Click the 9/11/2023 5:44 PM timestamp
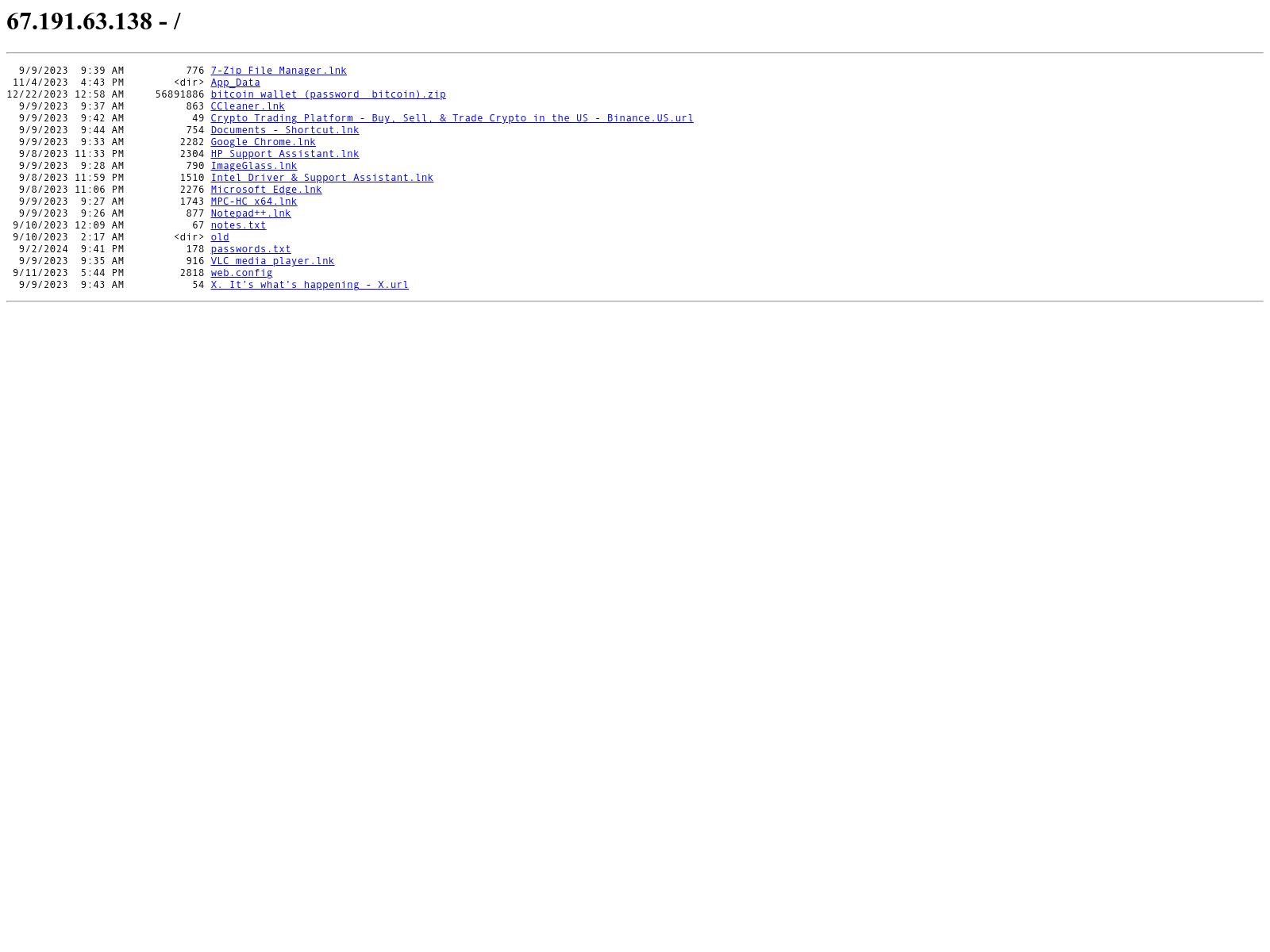The image size is (1270, 952). (68, 273)
